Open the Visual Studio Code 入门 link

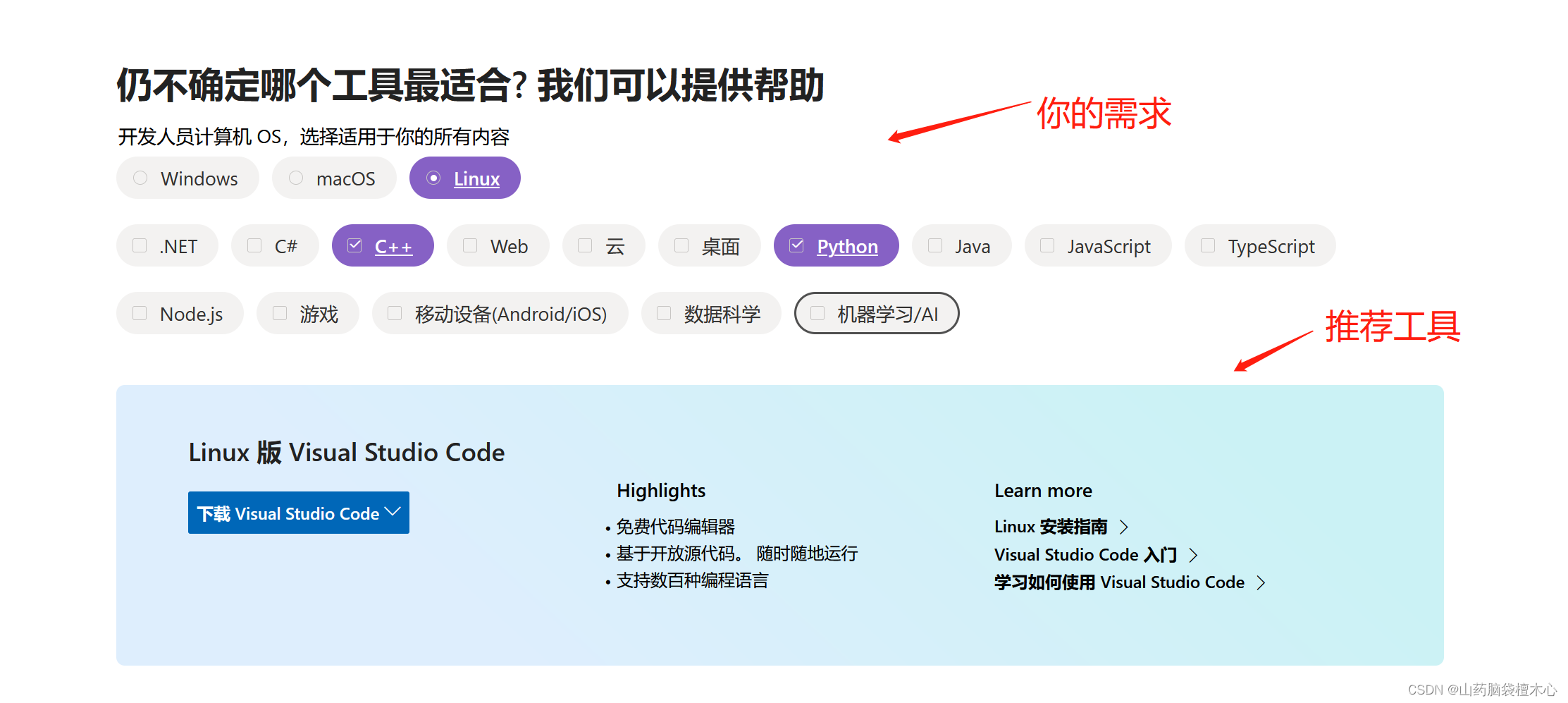1096,555
